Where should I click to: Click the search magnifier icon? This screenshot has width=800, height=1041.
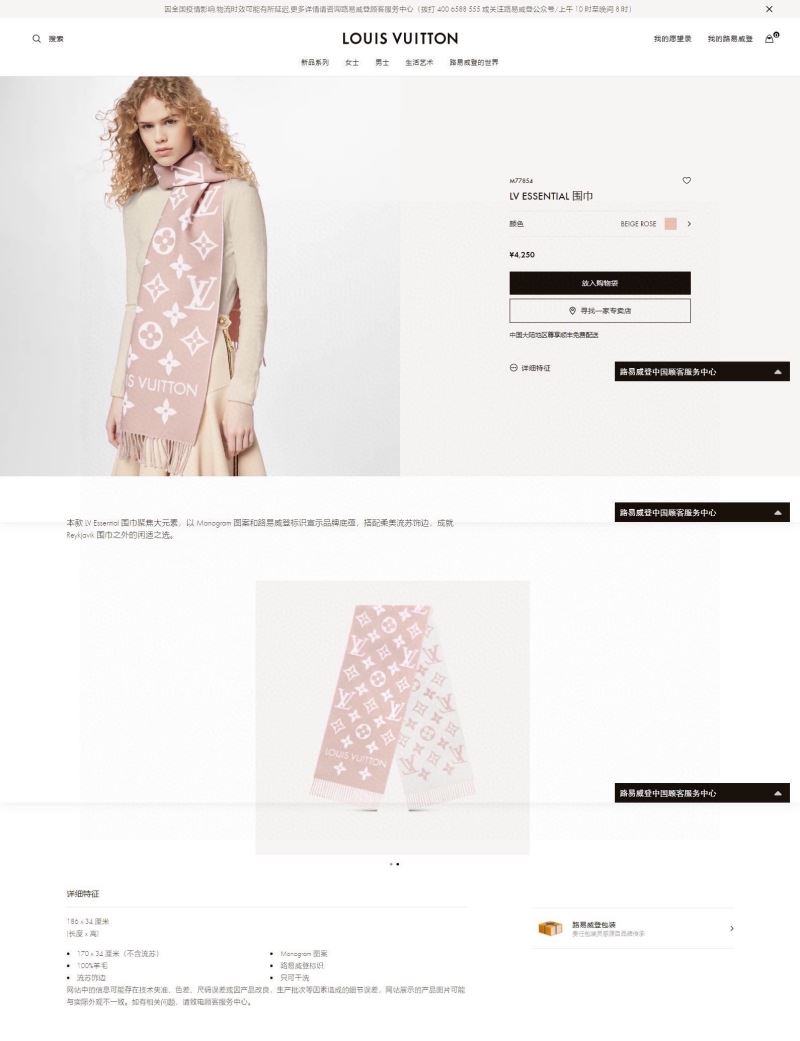click(x=37, y=39)
